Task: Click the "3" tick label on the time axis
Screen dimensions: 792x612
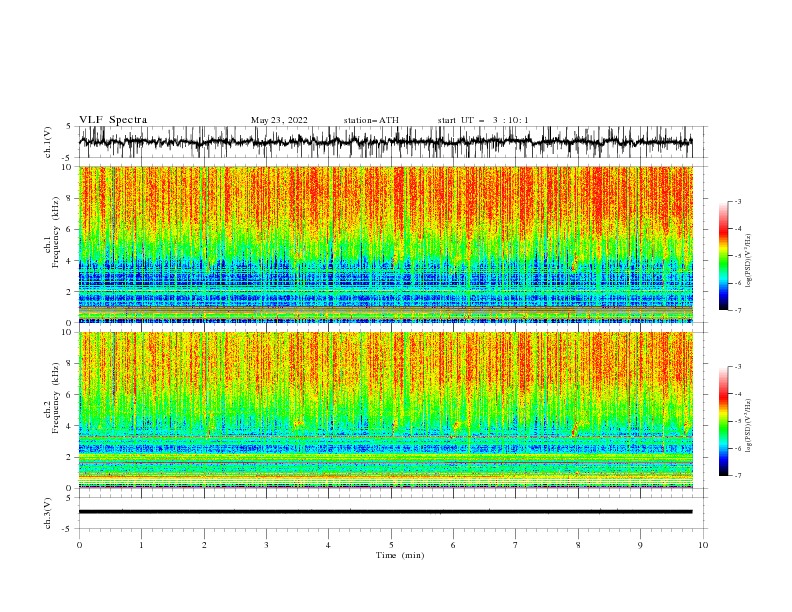Action: point(266,545)
